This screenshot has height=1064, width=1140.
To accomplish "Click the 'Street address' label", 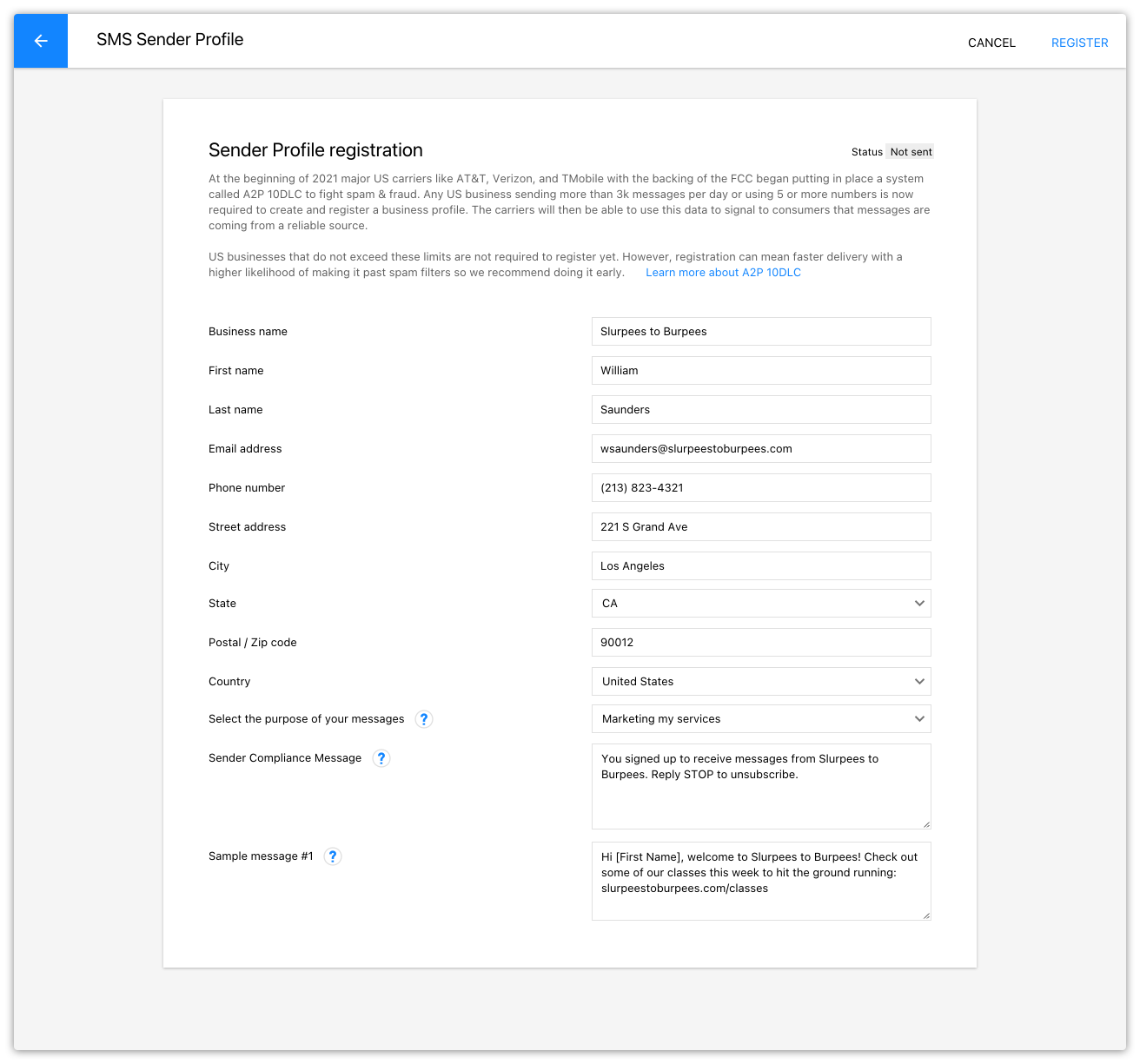I will click(247, 527).
